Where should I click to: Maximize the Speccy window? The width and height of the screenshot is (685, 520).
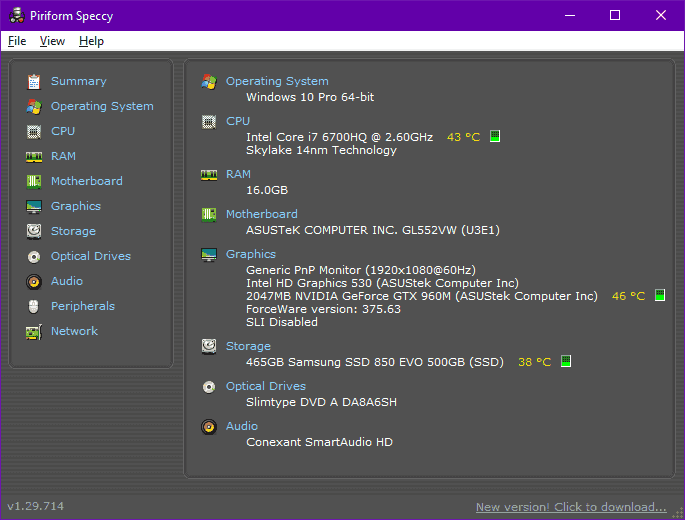[615, 15]
